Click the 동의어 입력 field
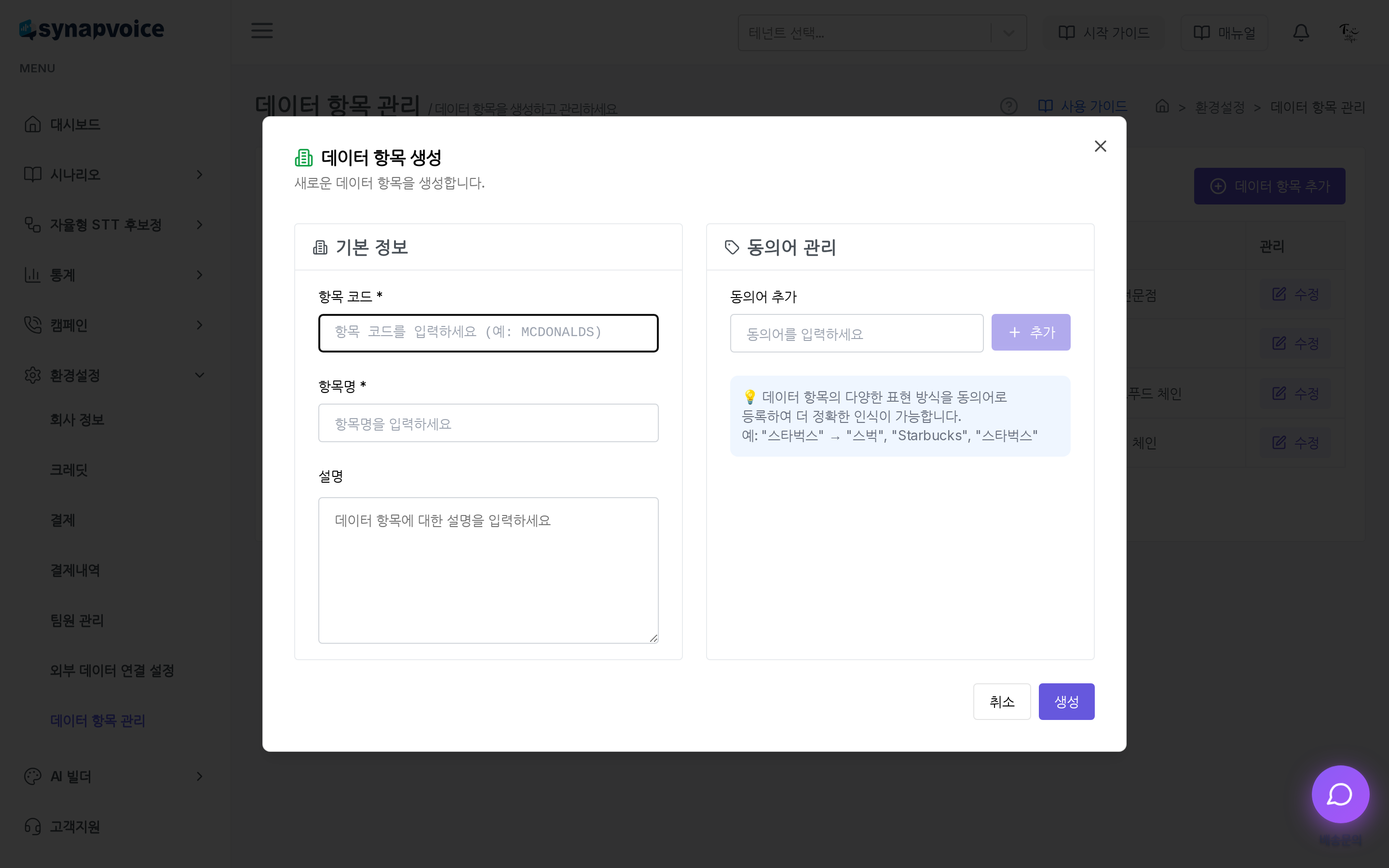 point(857,333)
